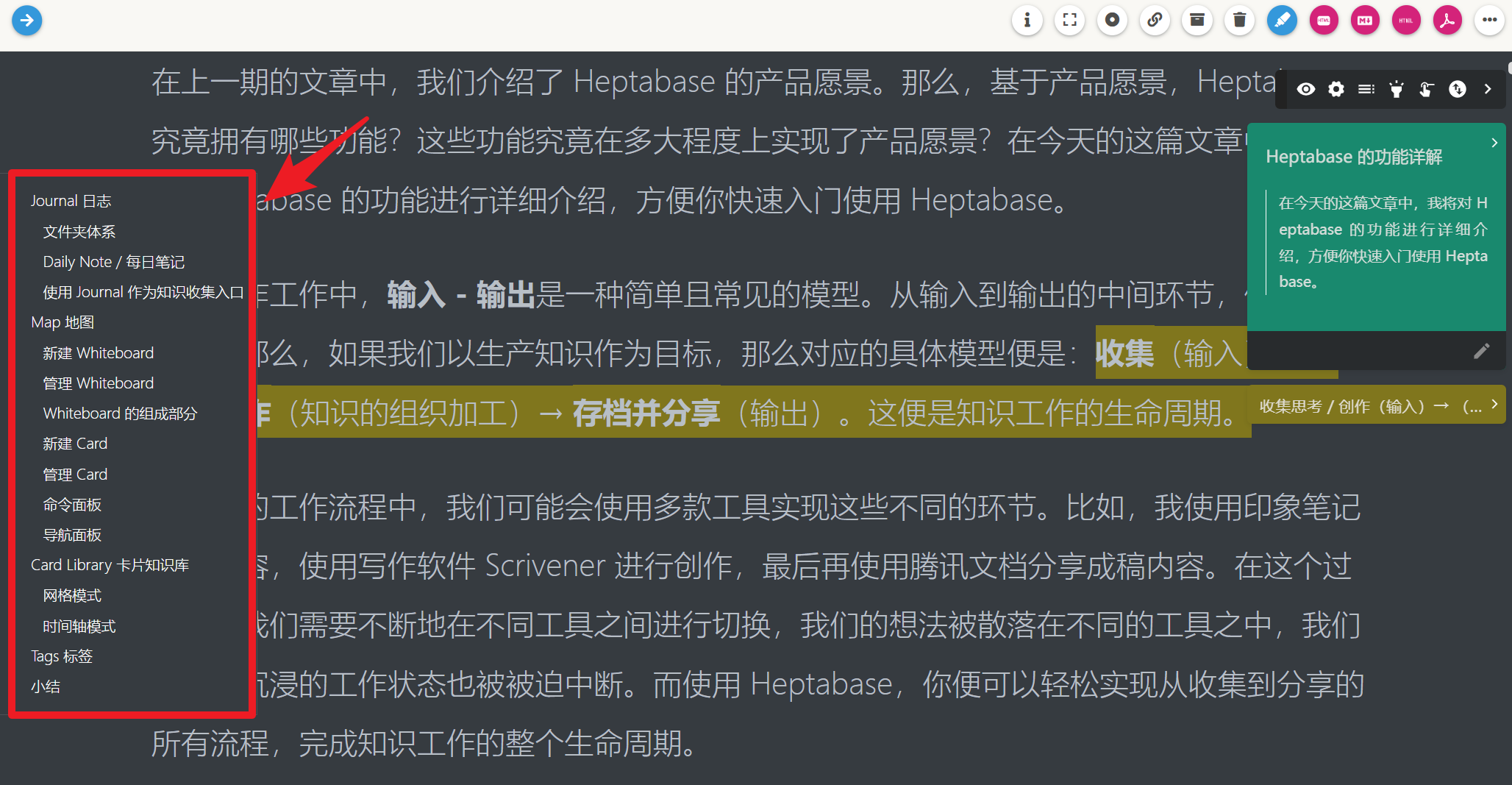Click the blue right-arrow button
The width and height of the screenshot is (1512, 785).
click(x=27, y=20)
